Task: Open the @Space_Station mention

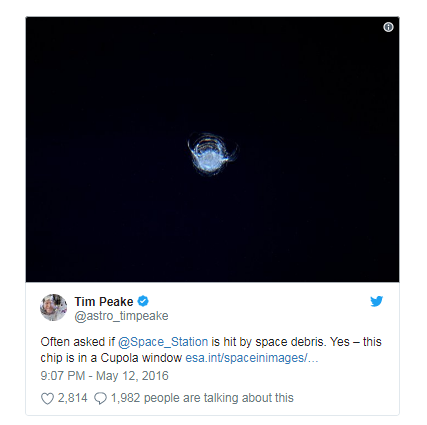Action: pyautogui.click(x=163, y=342)
